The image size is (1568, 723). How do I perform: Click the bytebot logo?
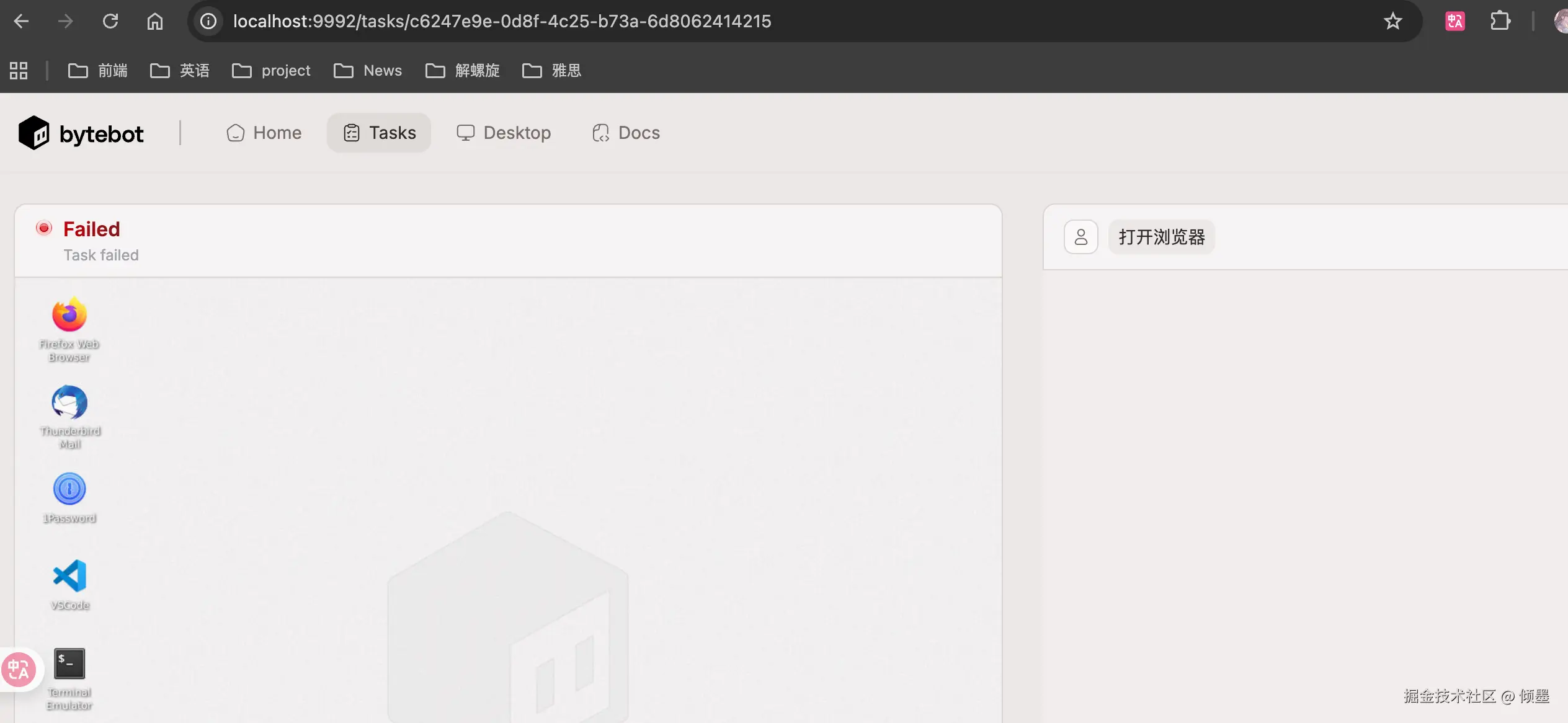coord(81,133)
